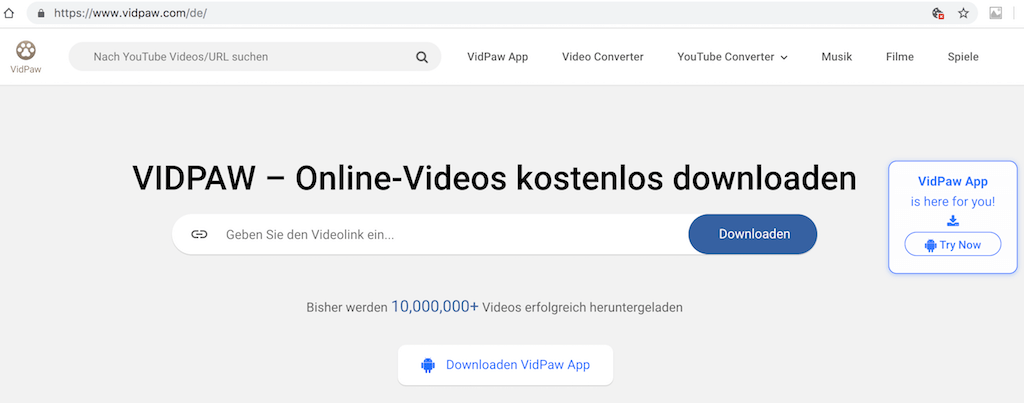Expand the YouTube Converter dropdown

732,57
